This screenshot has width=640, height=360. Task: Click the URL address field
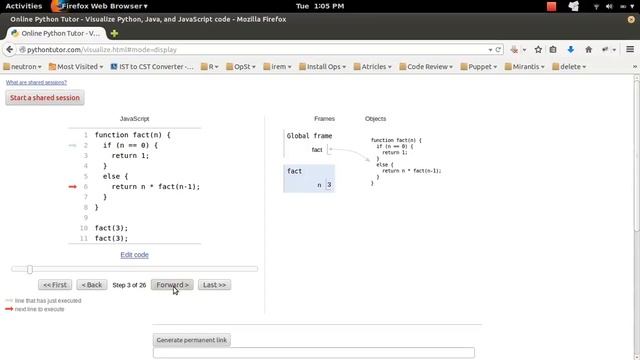pyautogui.click(x=253, y=49)
